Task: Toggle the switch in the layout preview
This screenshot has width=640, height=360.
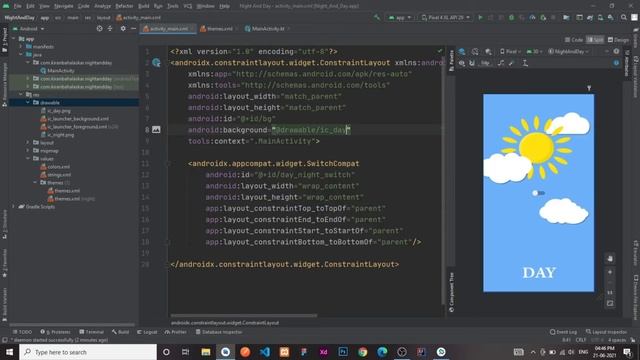Action: point(538,193)
